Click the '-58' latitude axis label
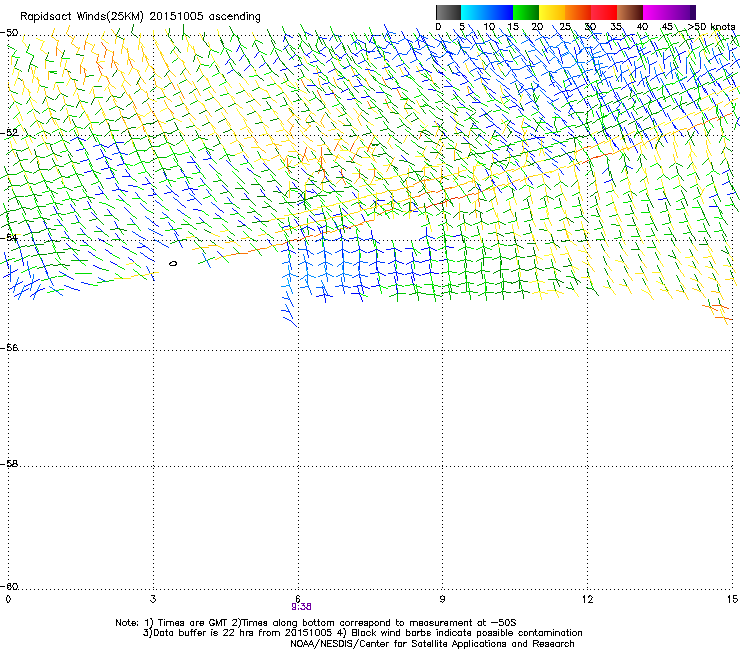This screenshot has height=650, width=740. (x=9, y=464)
